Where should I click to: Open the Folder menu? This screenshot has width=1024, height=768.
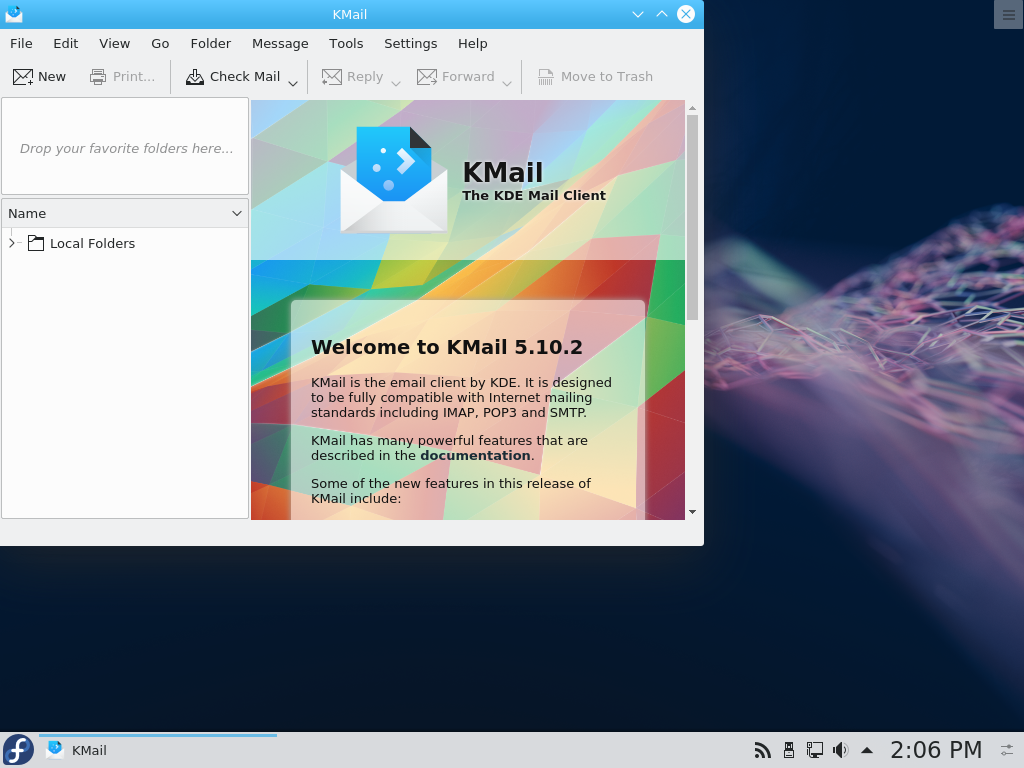click(x=210, y=44)
